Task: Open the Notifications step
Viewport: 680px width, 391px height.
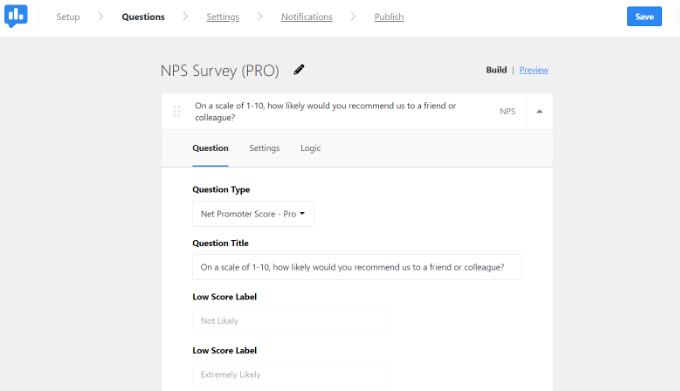Action: click(x=307, y=16)
